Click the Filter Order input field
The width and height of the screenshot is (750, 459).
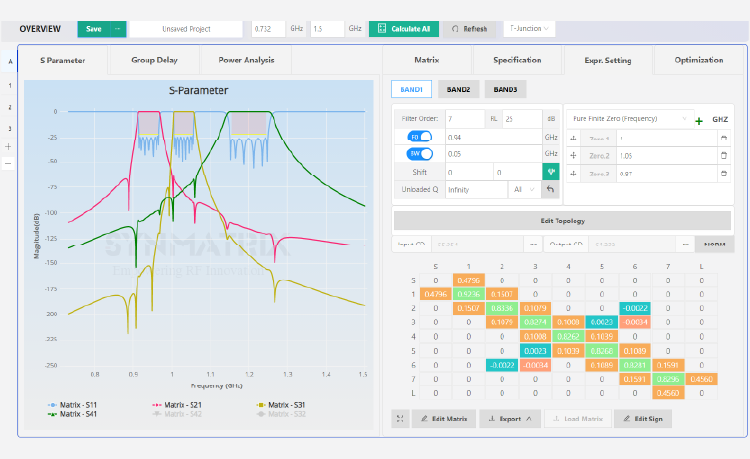tap(465, 119)
